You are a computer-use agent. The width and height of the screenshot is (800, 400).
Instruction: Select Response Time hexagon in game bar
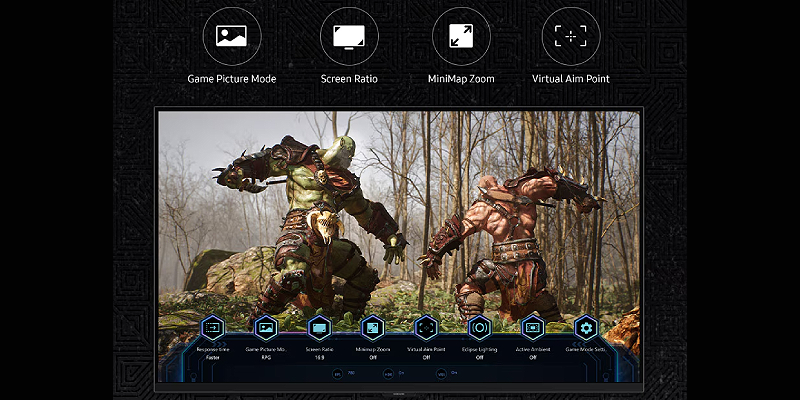212,327
